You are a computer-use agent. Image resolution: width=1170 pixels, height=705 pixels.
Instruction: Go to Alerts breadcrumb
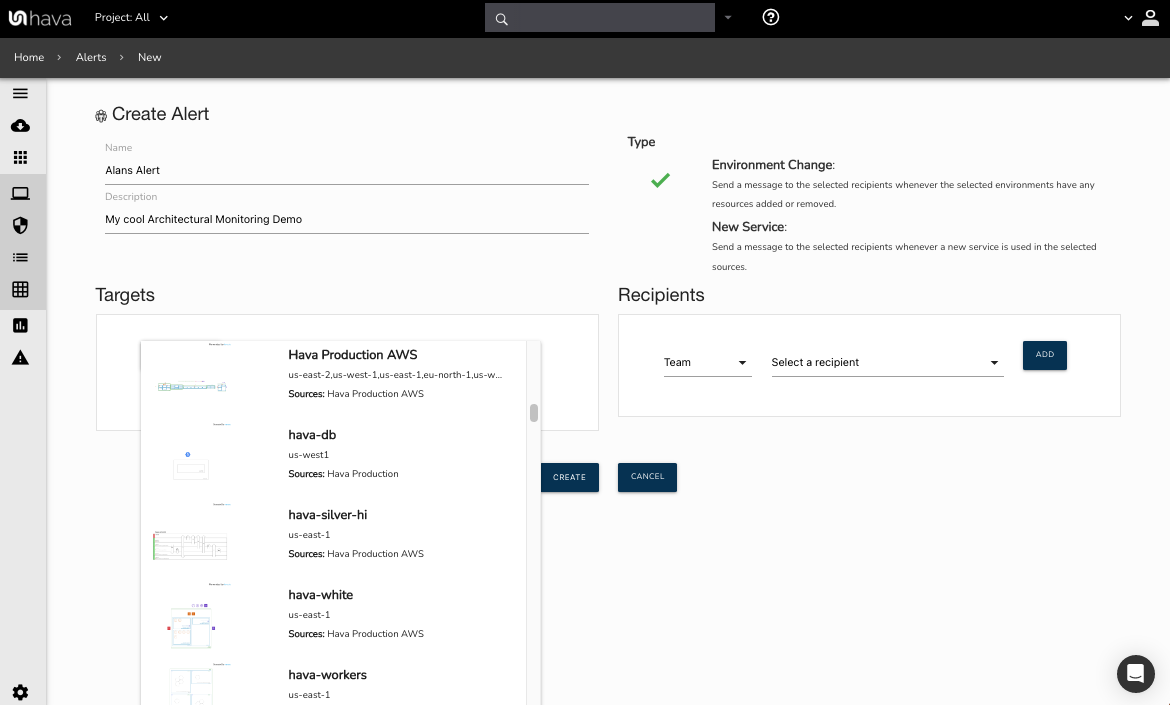pyautogui.click(x=91, y=57)
